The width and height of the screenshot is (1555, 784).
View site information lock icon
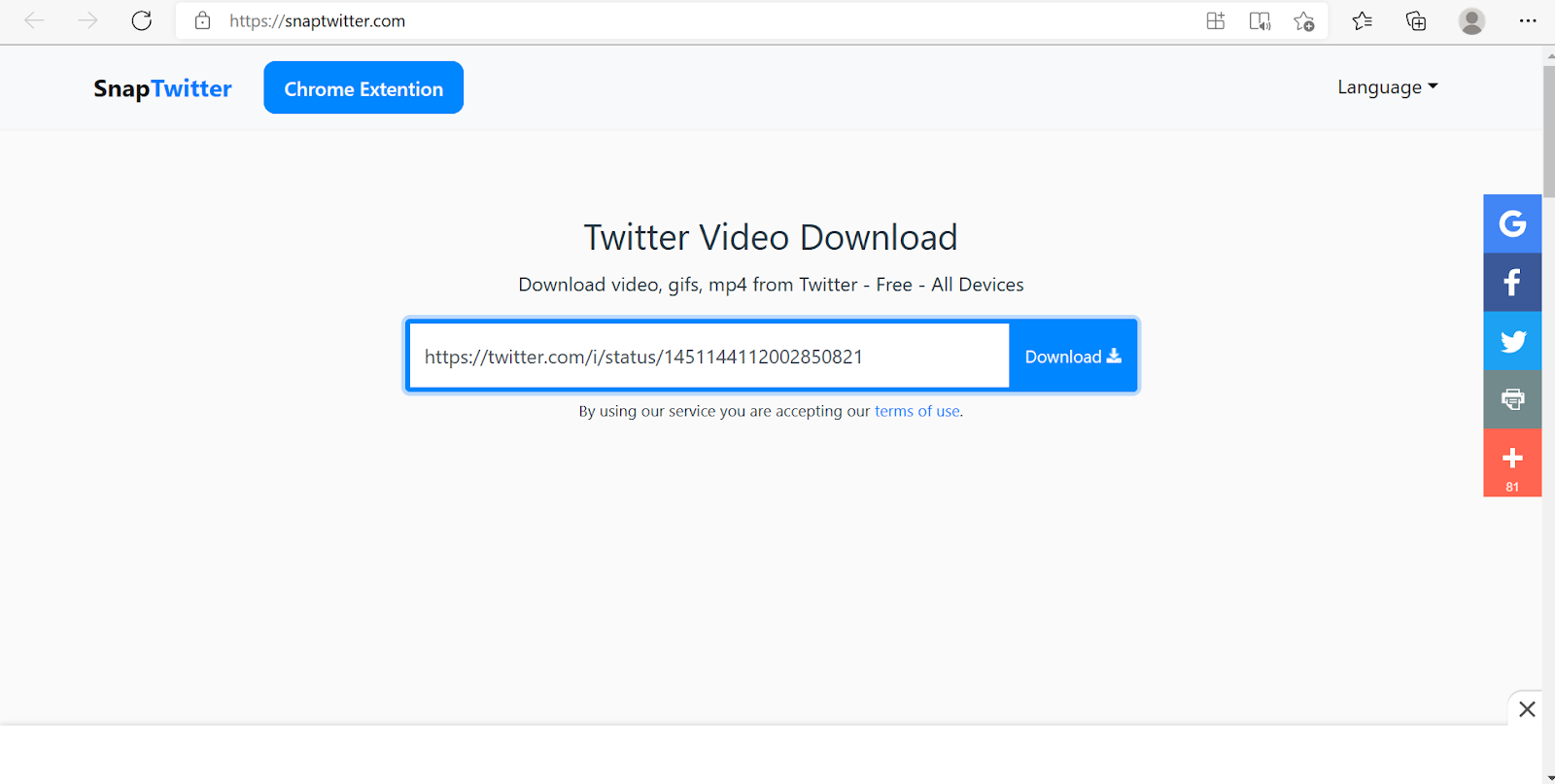pos(202,20)
